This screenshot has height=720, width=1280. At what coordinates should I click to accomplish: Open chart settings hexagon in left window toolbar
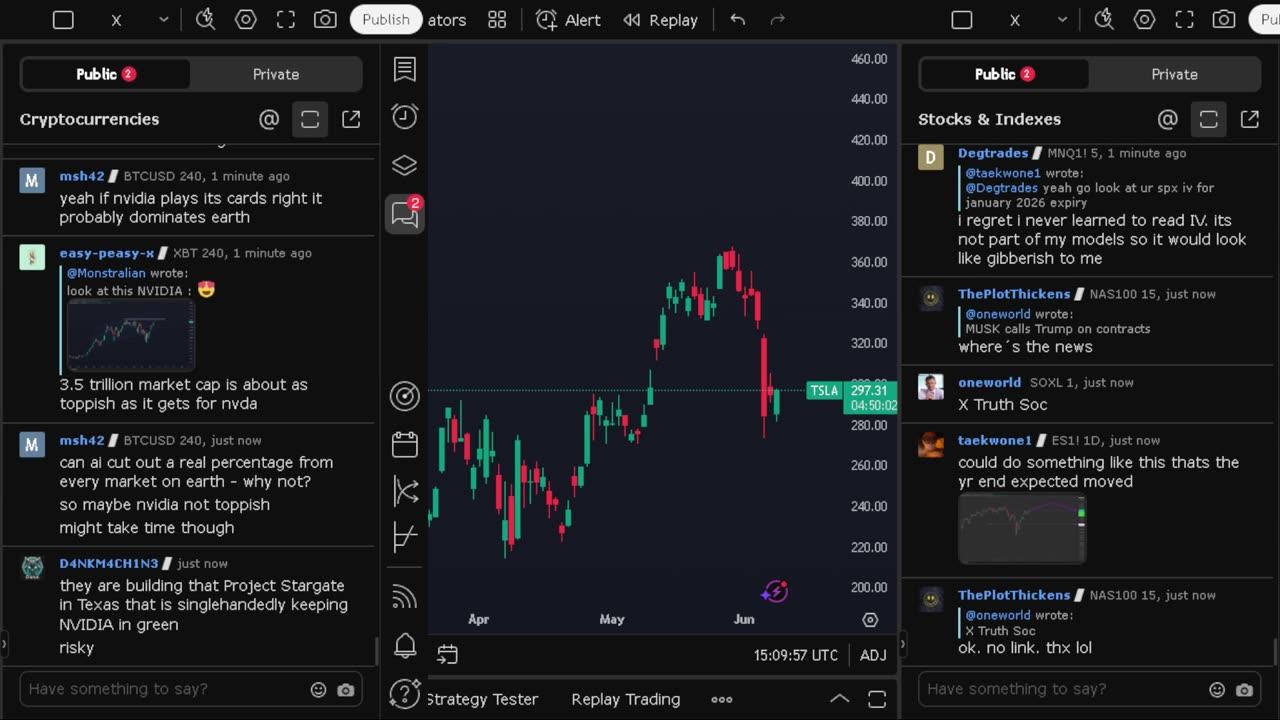click(x=245, y=20)
